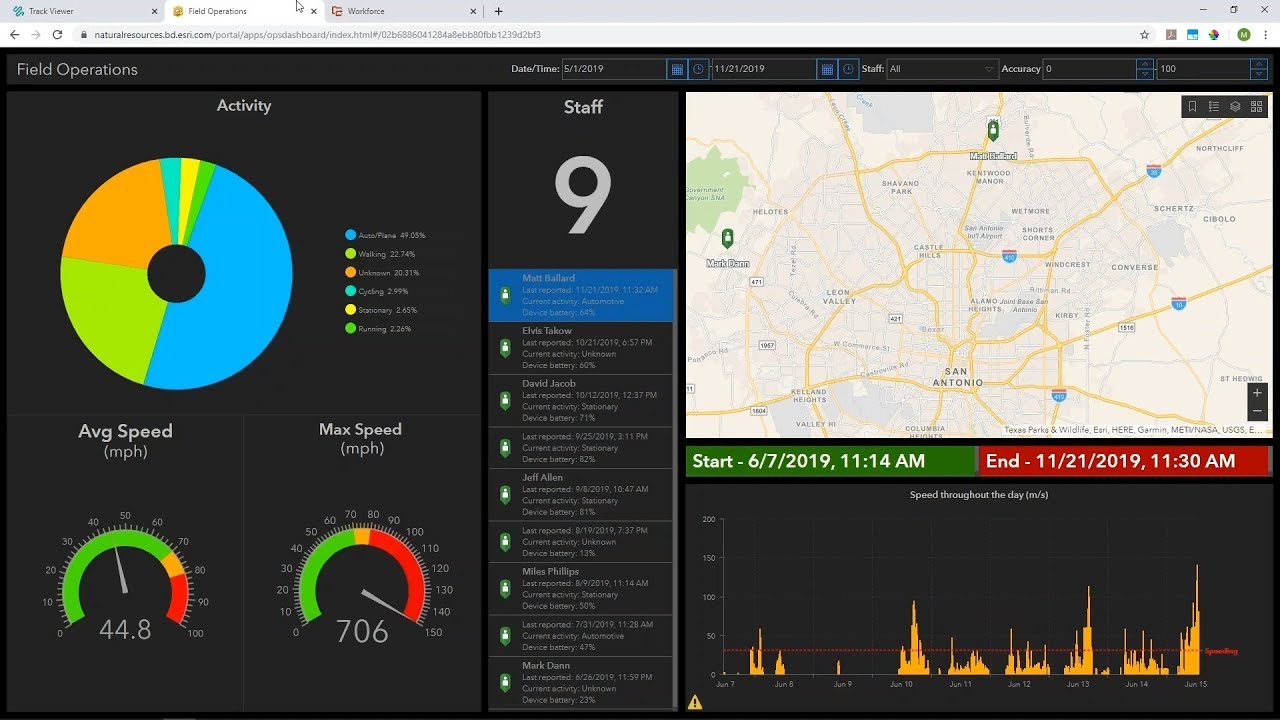Decrease the Accuracy minimum value
The width and height of the screenshot is (1280, 720).
pos(1145,75)
